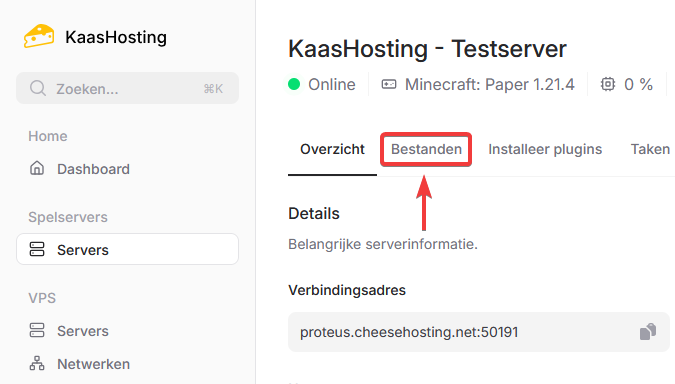Click the Minecraft game type icon
This screenshot has width=675, height=384.
[389, 84]
